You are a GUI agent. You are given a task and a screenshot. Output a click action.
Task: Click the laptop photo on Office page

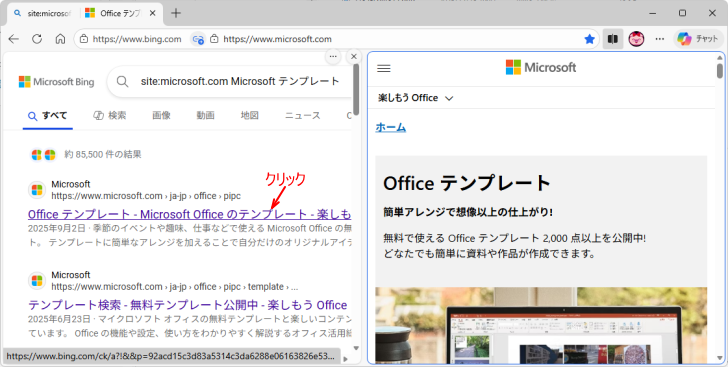pos(541,325)
